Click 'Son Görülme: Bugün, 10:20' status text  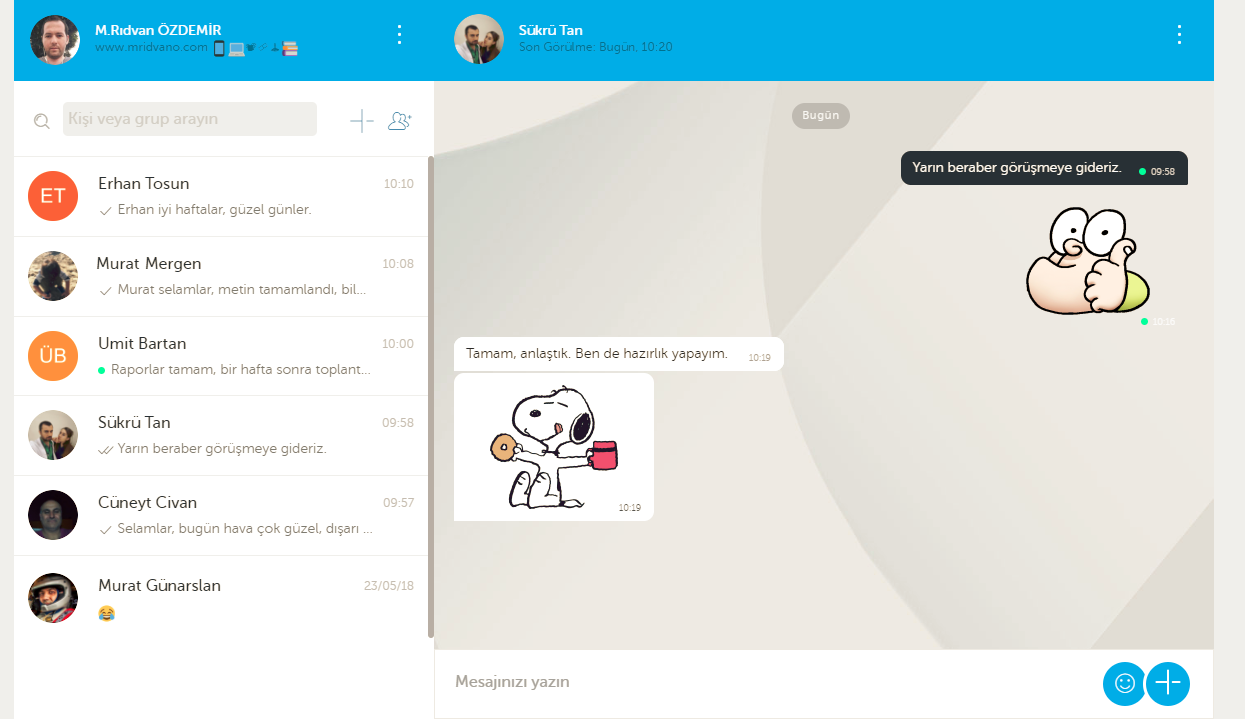tap(596, 47)
